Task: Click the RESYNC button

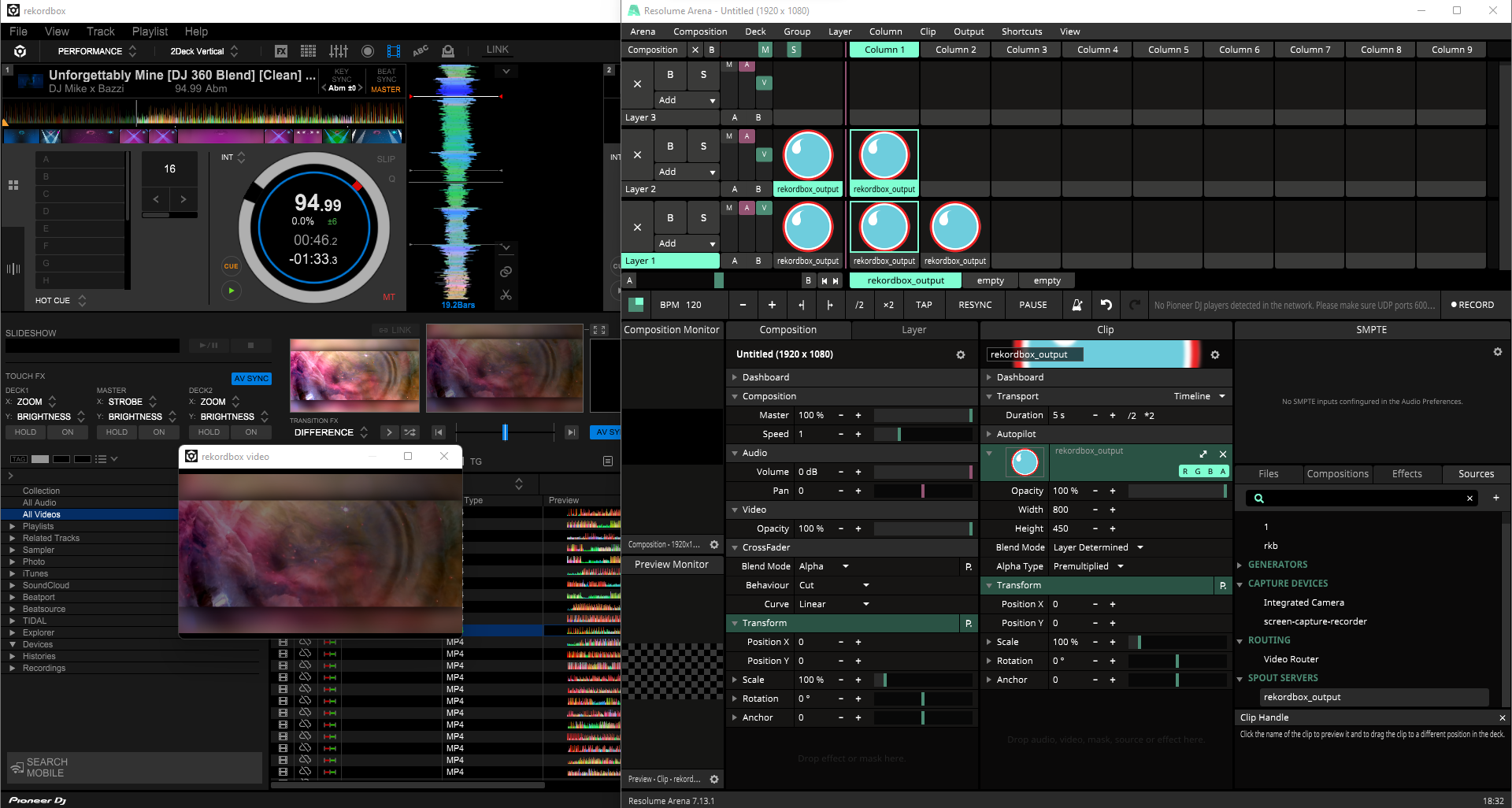Action: [x=975, y=305]
